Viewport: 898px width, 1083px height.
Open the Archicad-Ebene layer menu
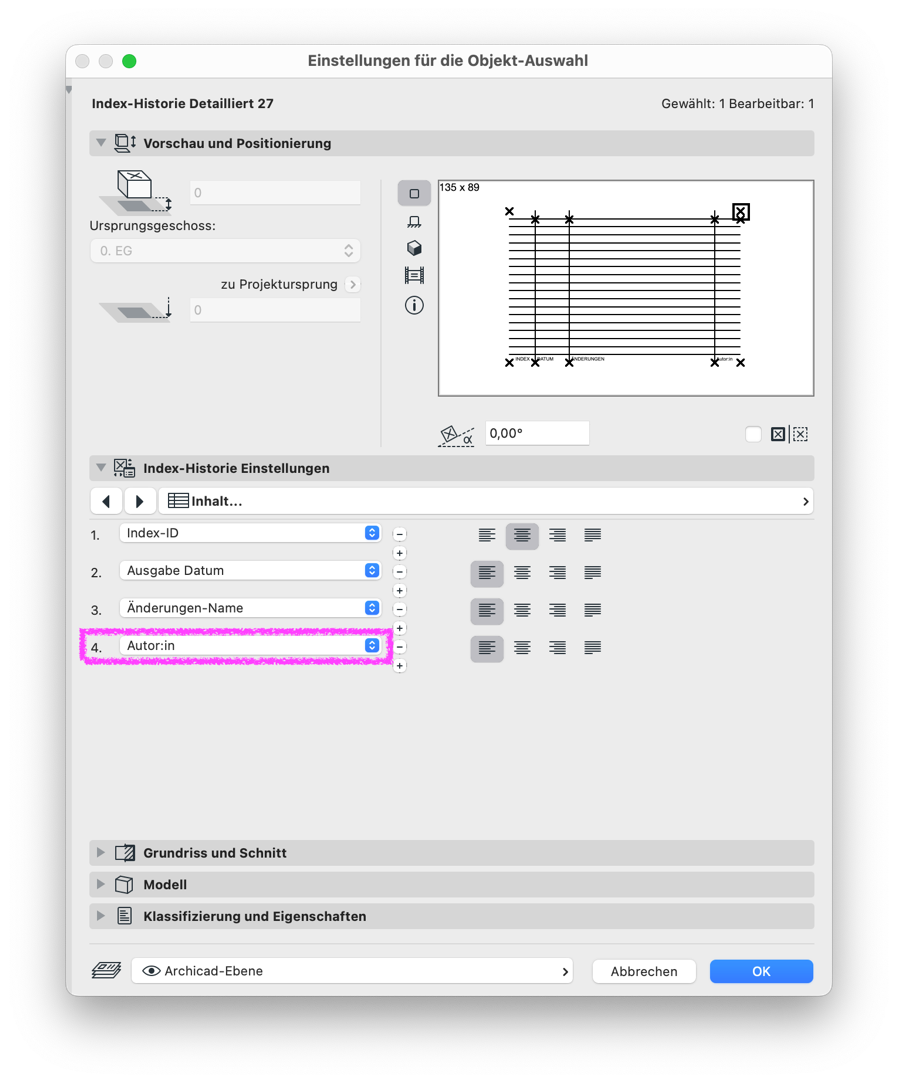point(352,971)
